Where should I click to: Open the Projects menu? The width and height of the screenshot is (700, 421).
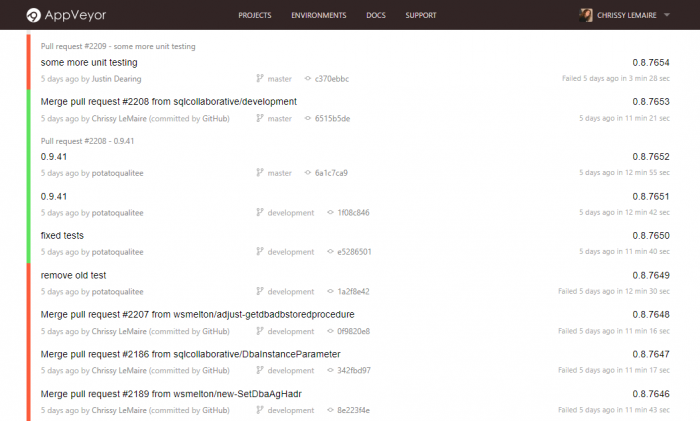(x=256, y=16)
